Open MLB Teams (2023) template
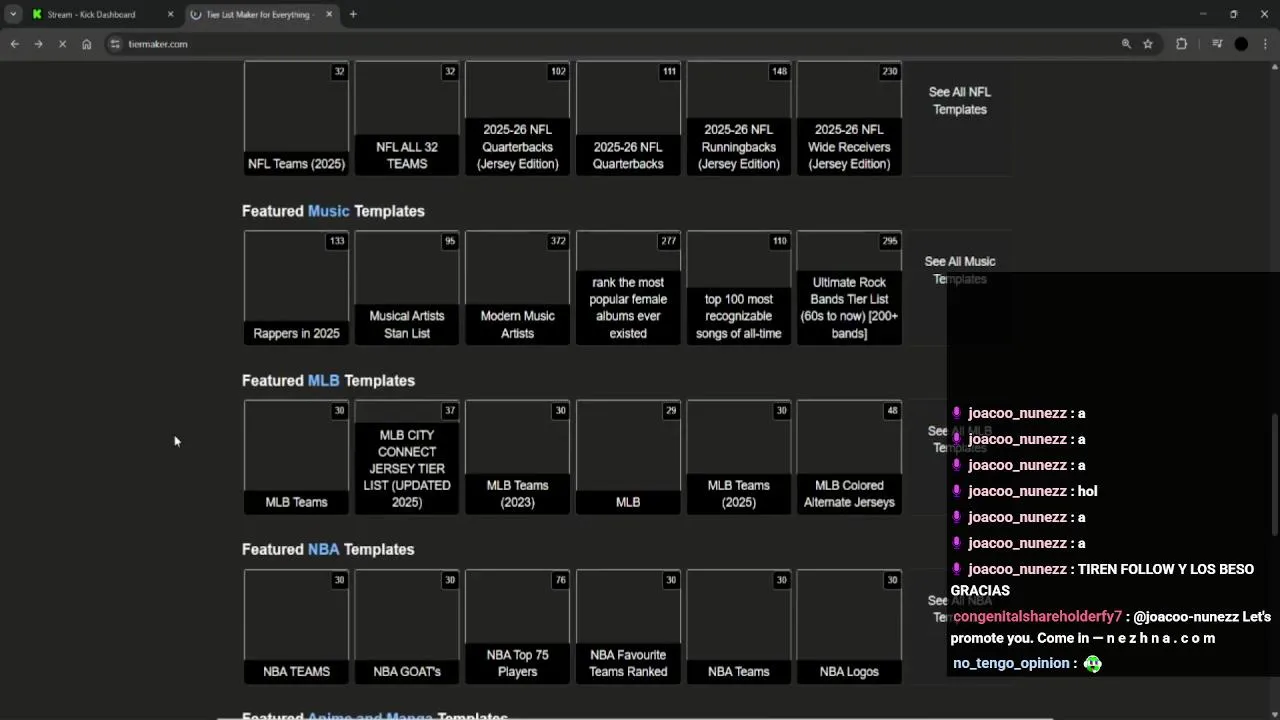This screenshot has height=720, width=1280. [517, 458]
